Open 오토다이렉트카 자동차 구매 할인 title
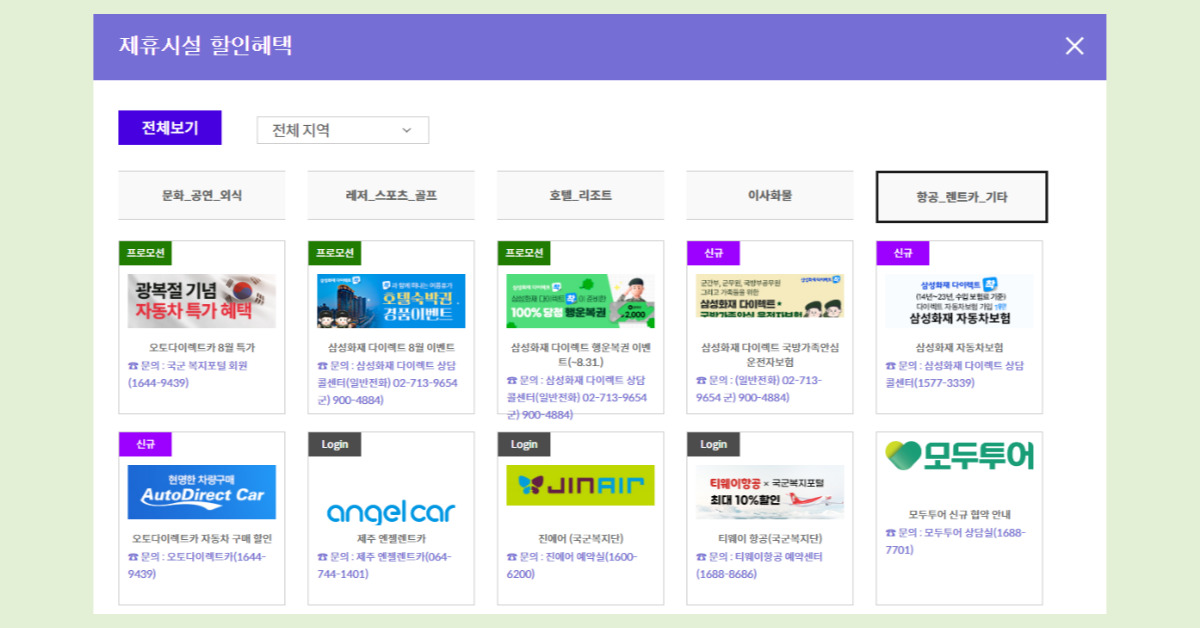Screen dimensions: 1200x628 coord(202,539)
